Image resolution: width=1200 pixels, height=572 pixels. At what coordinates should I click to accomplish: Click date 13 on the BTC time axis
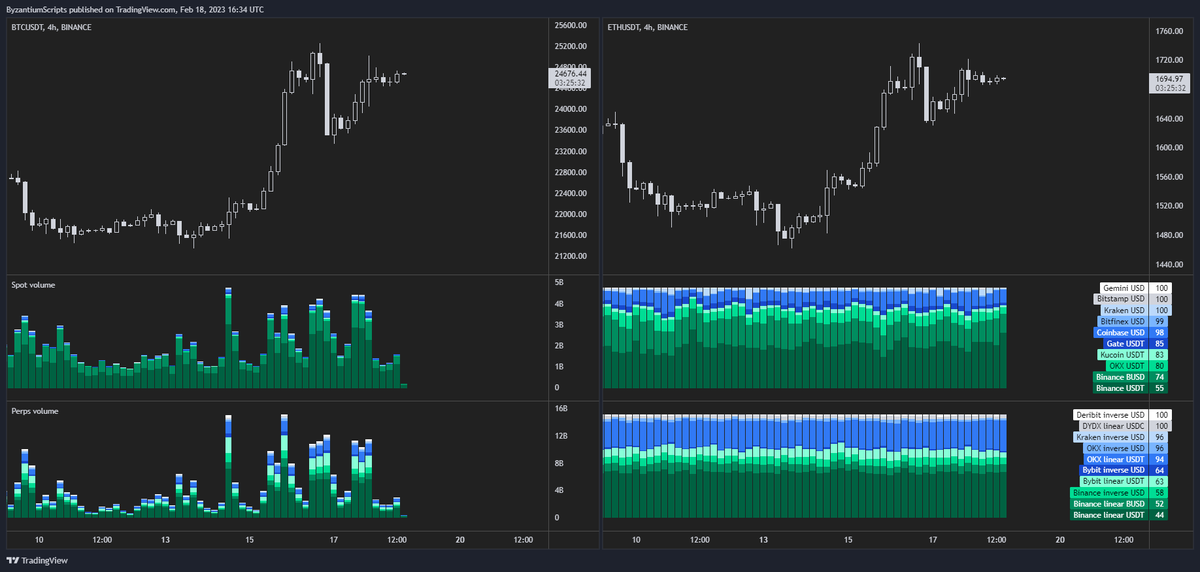click(167, 540)
